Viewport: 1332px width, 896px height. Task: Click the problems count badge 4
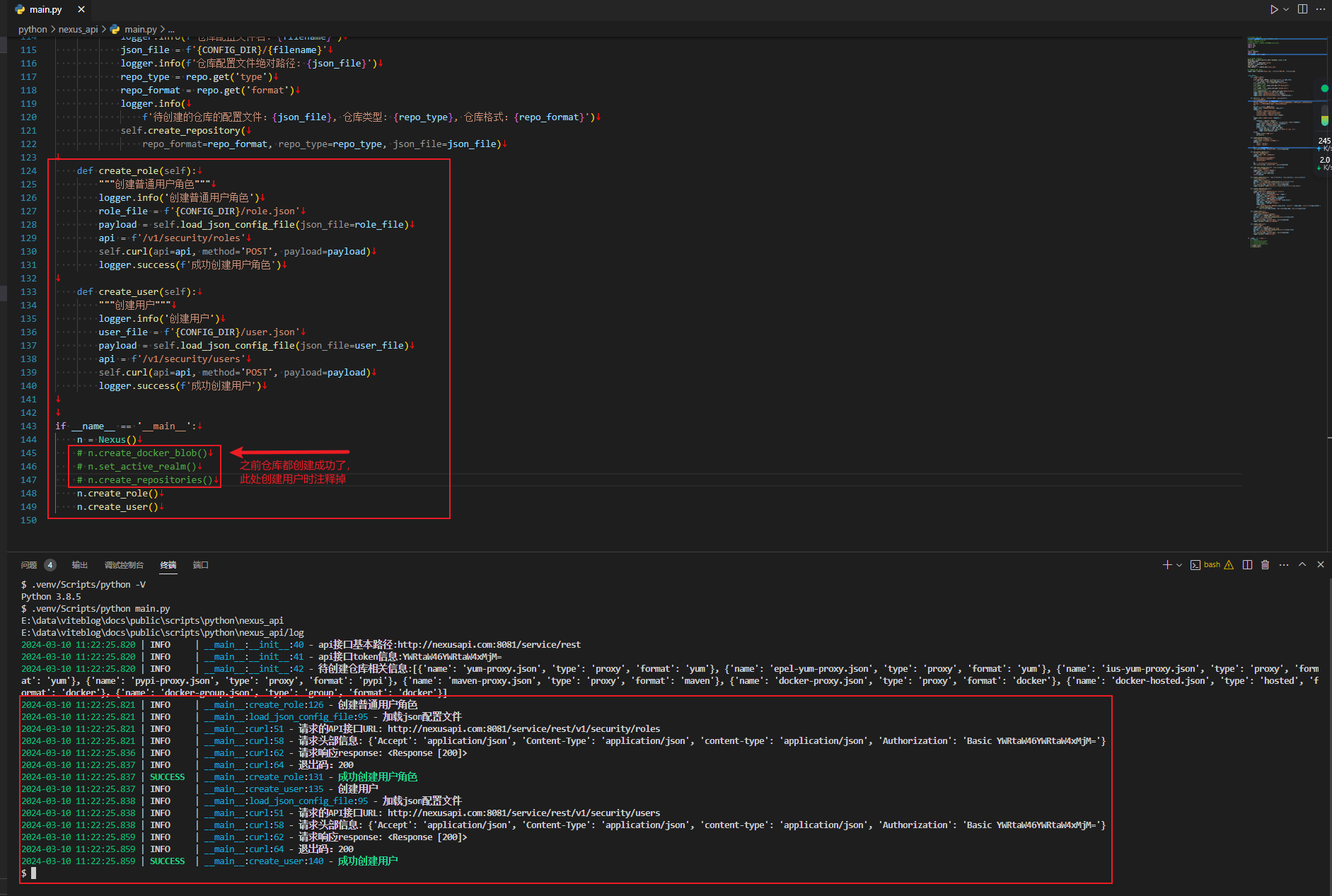(x=50, y=565)
